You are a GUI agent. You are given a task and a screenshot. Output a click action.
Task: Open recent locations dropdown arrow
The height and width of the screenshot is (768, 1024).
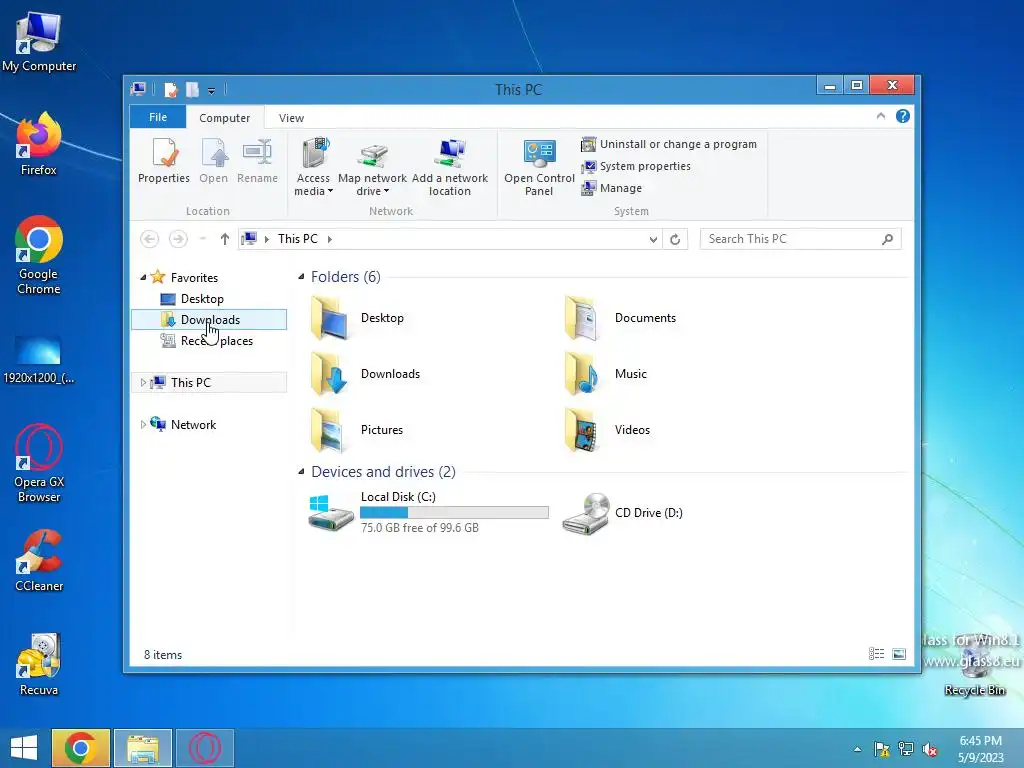[x=203, y=239]
